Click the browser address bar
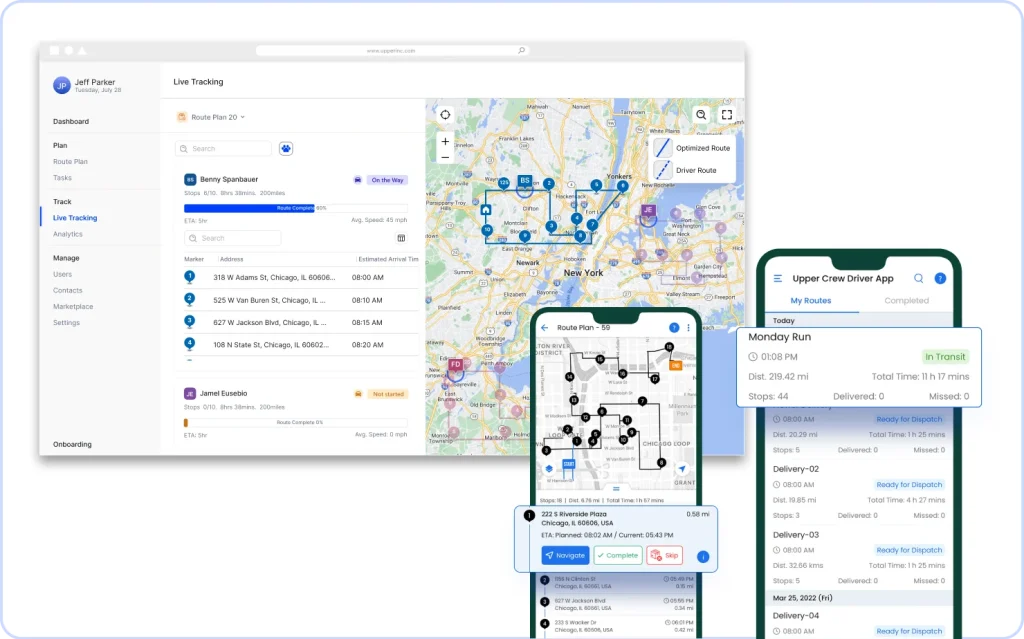Image resolution: width=1024 pixels, height=639 pixels. coord(392,50)
